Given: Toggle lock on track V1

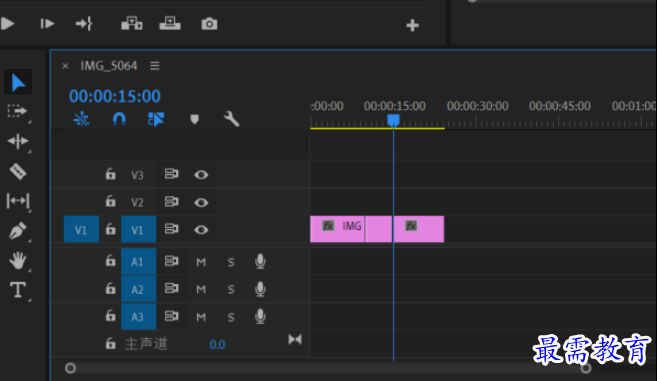Looking at the screenshot, I should coord(110,229).
